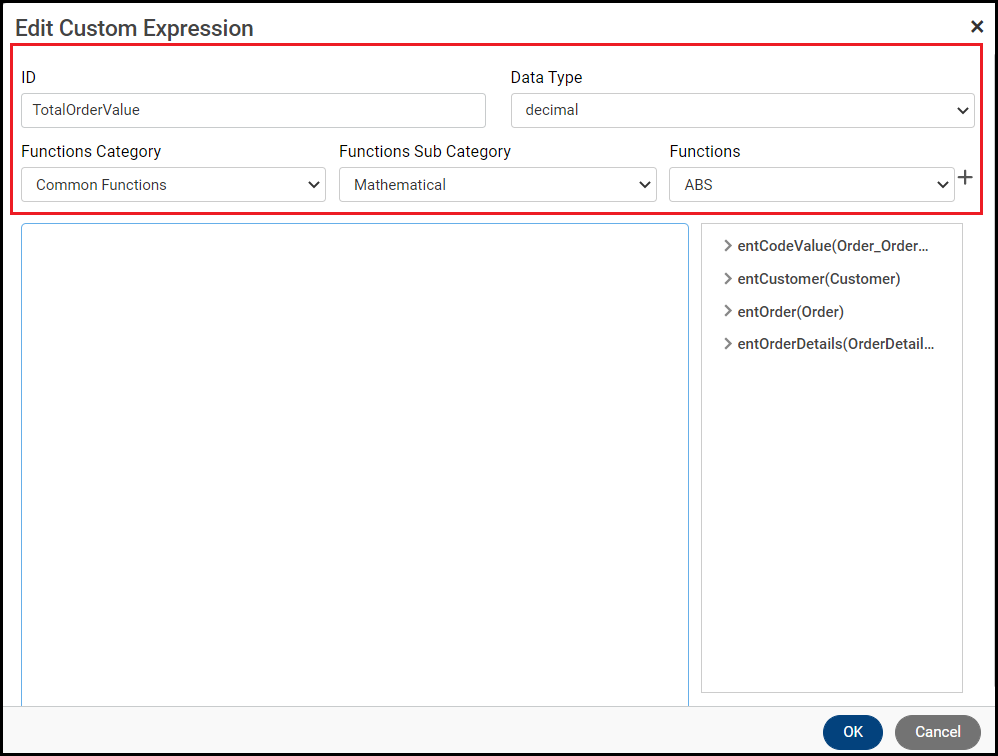Open the Functions Sub Category dropdown
The width and height of the screenshot is (998, 756).
(497, 185)
